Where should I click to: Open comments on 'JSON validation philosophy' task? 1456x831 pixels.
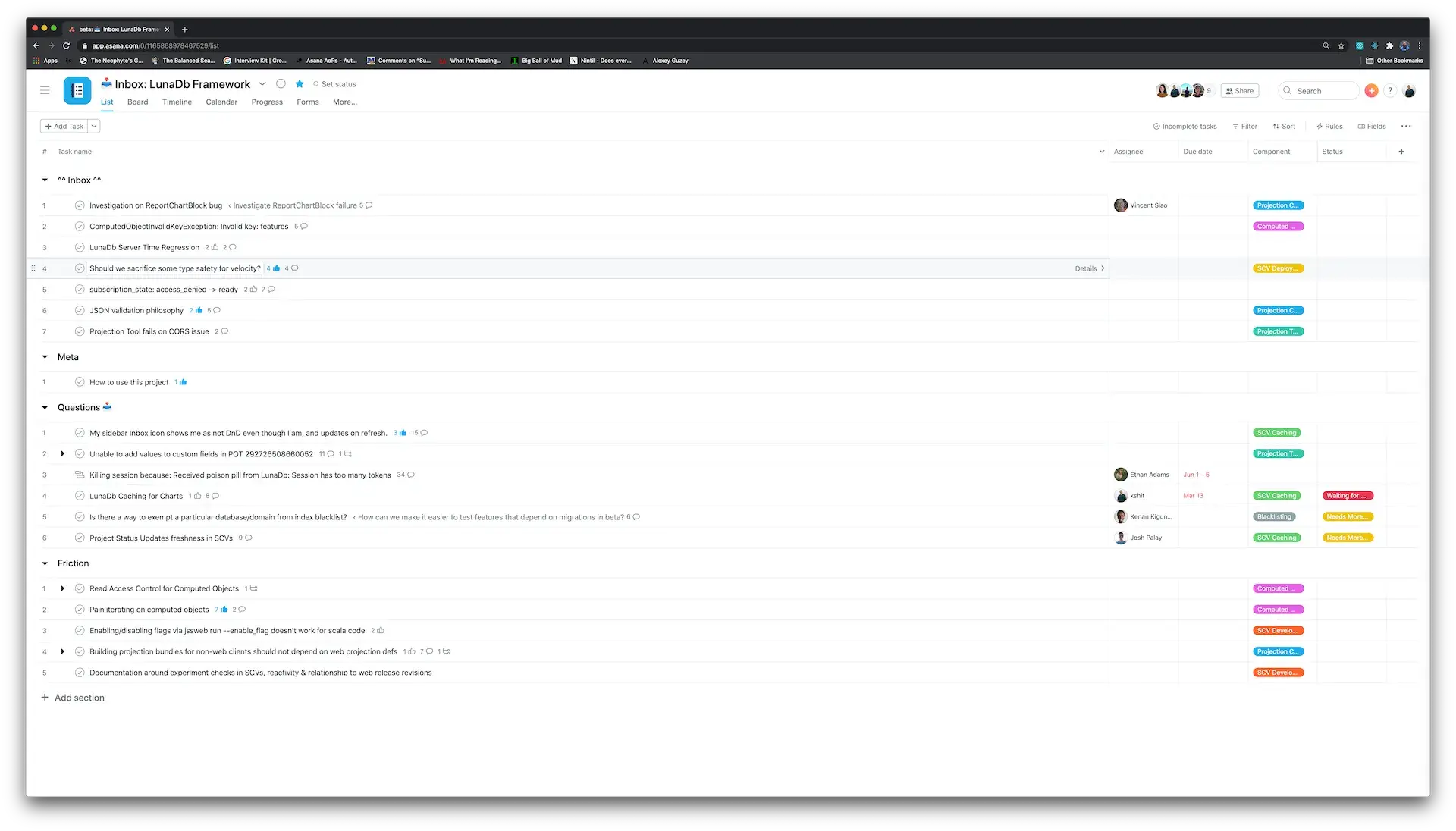217,311
